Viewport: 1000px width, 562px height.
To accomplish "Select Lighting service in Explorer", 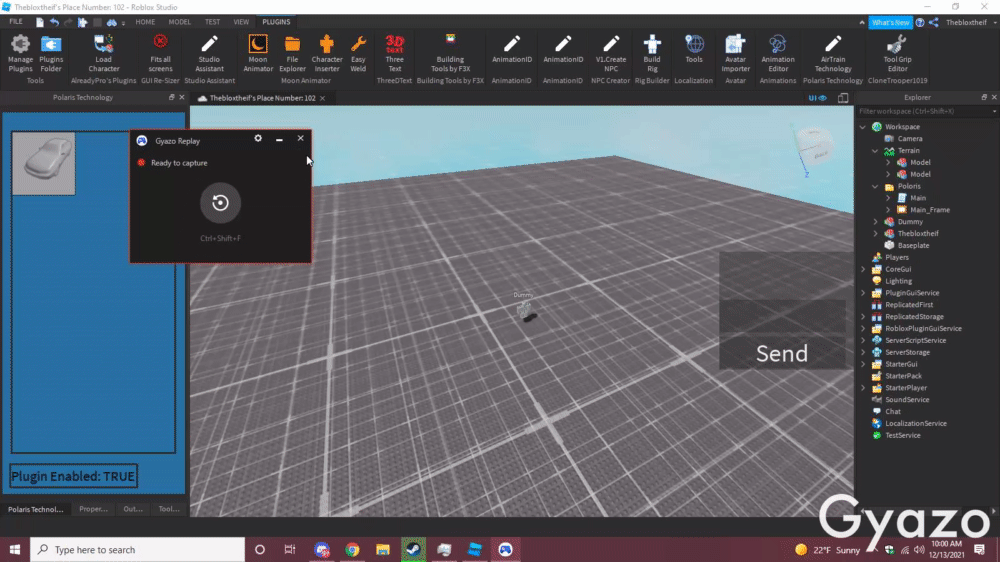I will pyautogui.click(x=898, y=281).
